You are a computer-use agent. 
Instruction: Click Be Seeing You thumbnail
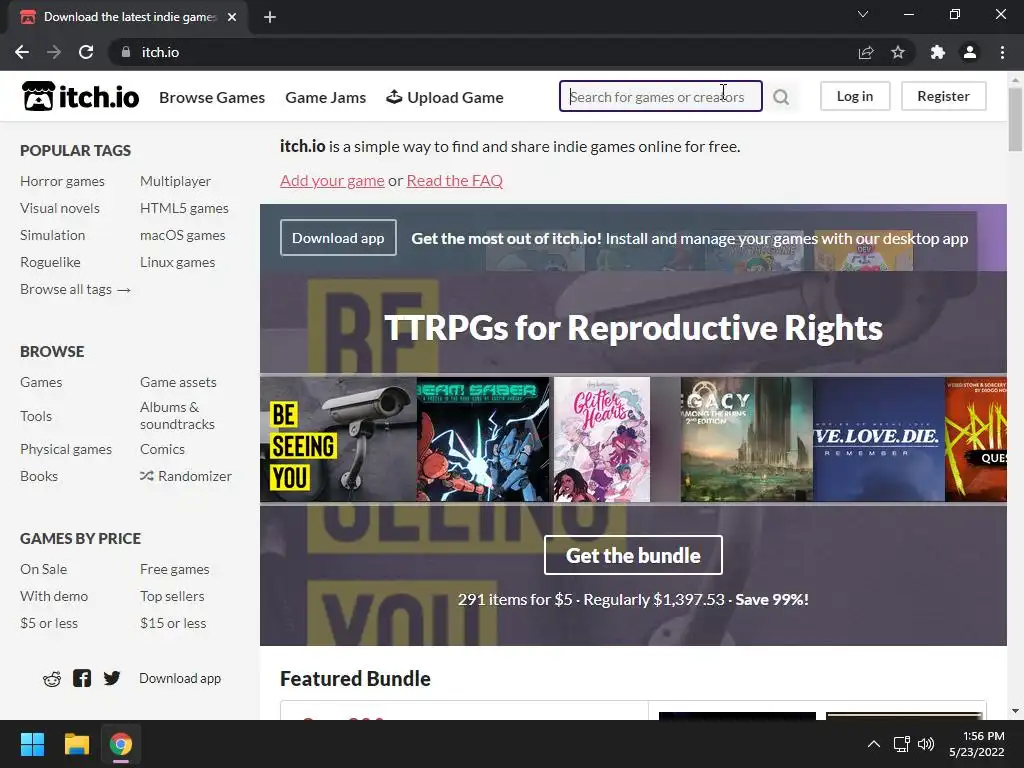click(x=338, y=440)
